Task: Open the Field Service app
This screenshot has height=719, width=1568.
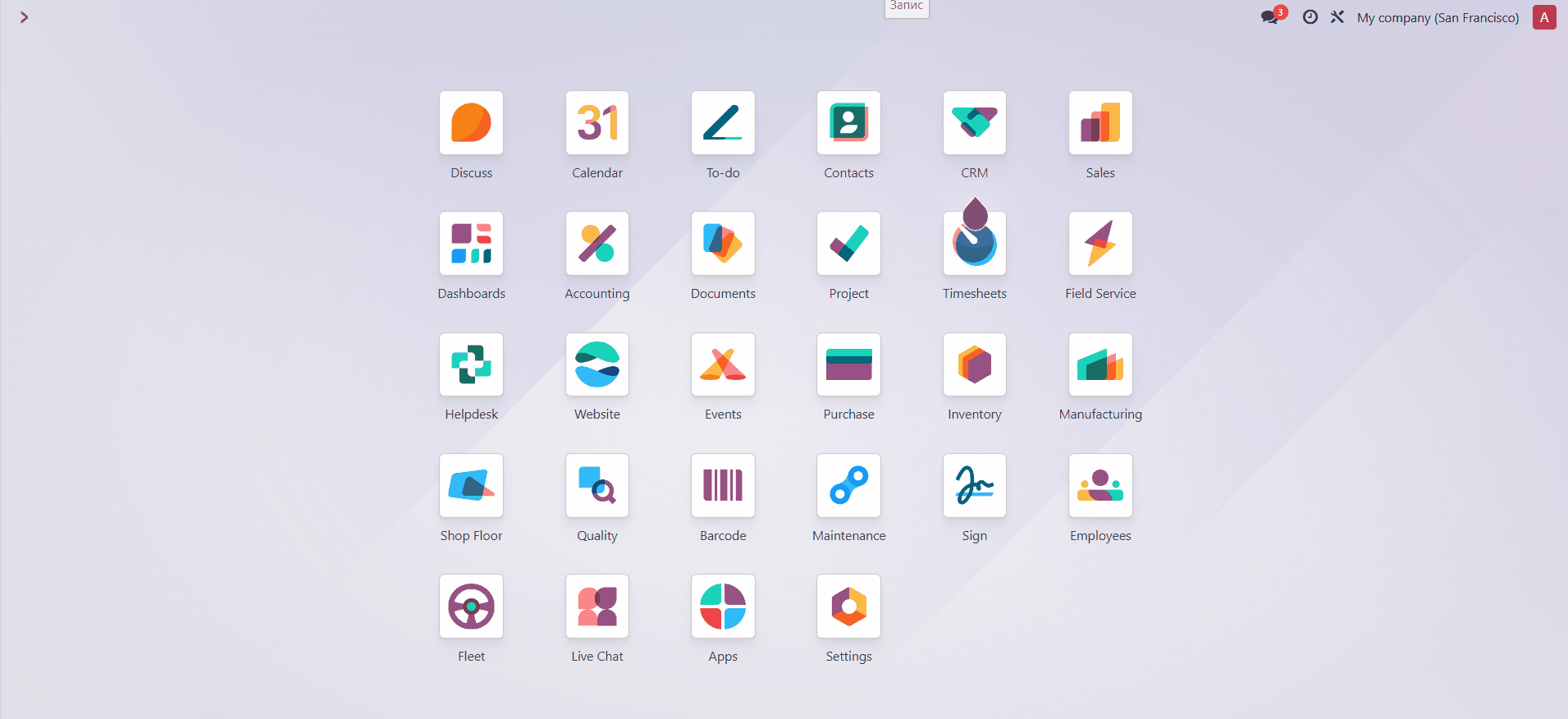Action: click(1100, 244)
